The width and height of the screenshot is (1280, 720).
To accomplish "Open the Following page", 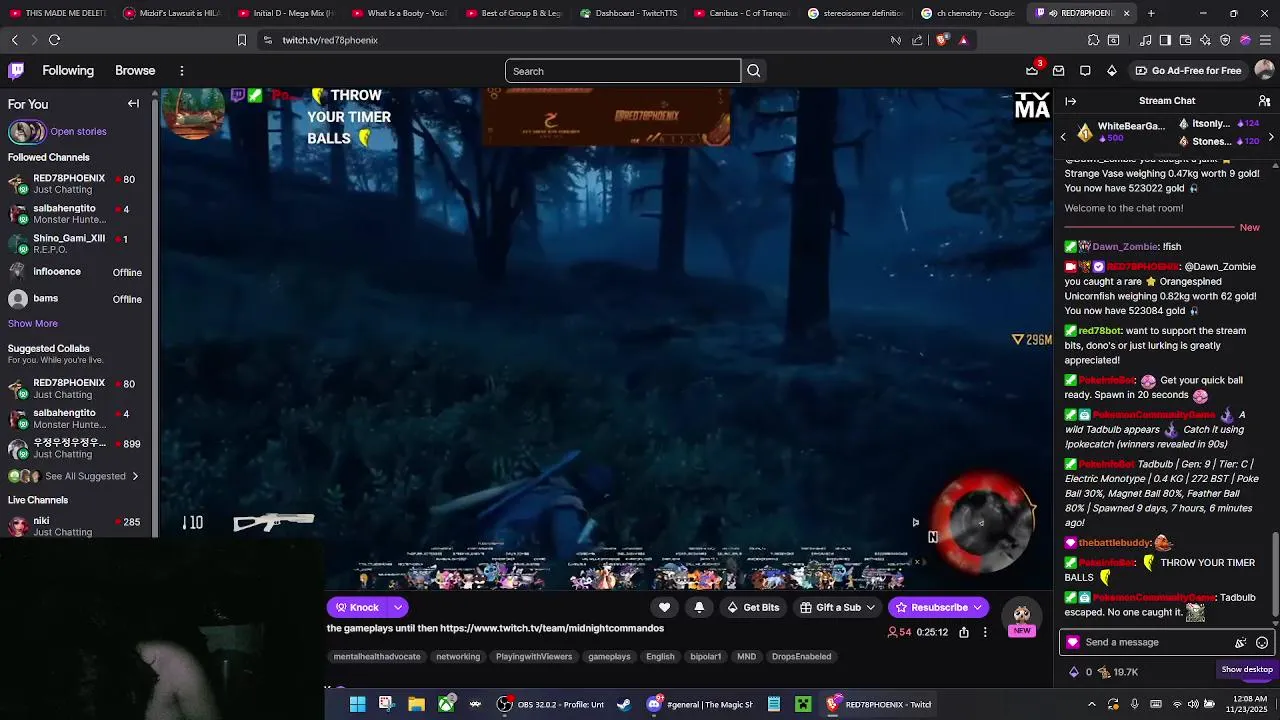I will (x=68, y=71).
